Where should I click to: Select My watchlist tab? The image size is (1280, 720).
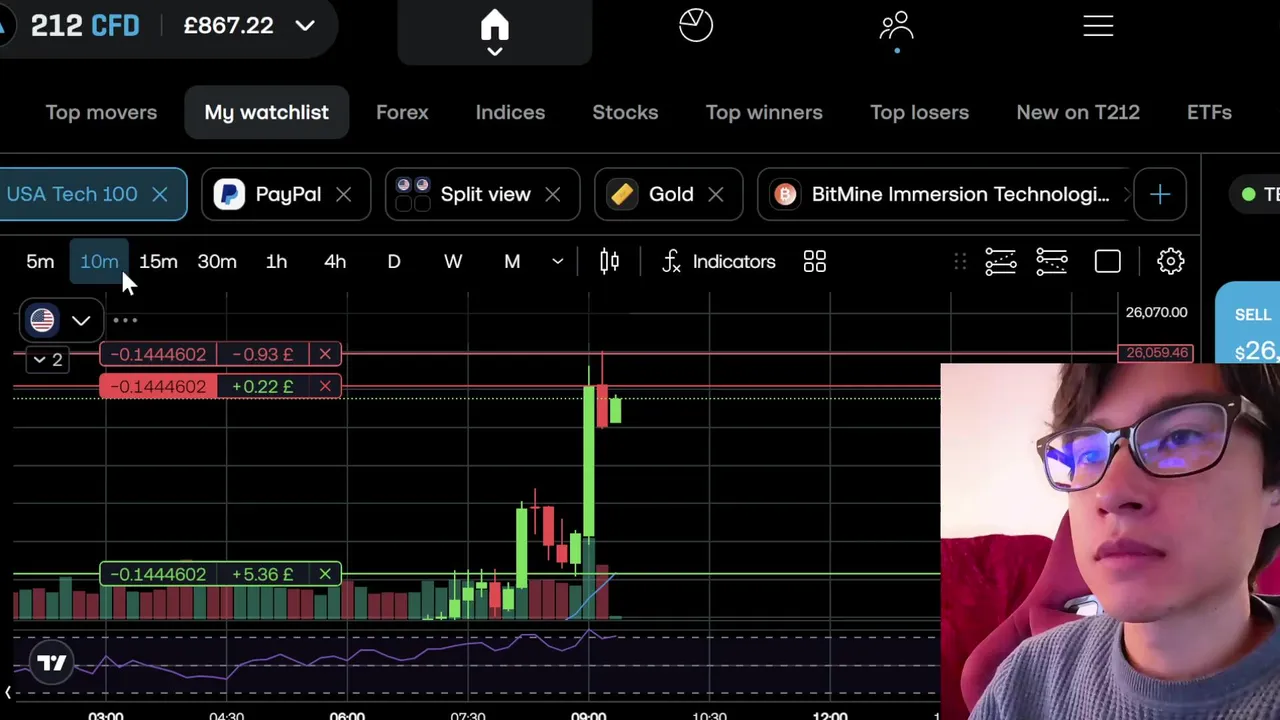(x=266, y=112)
